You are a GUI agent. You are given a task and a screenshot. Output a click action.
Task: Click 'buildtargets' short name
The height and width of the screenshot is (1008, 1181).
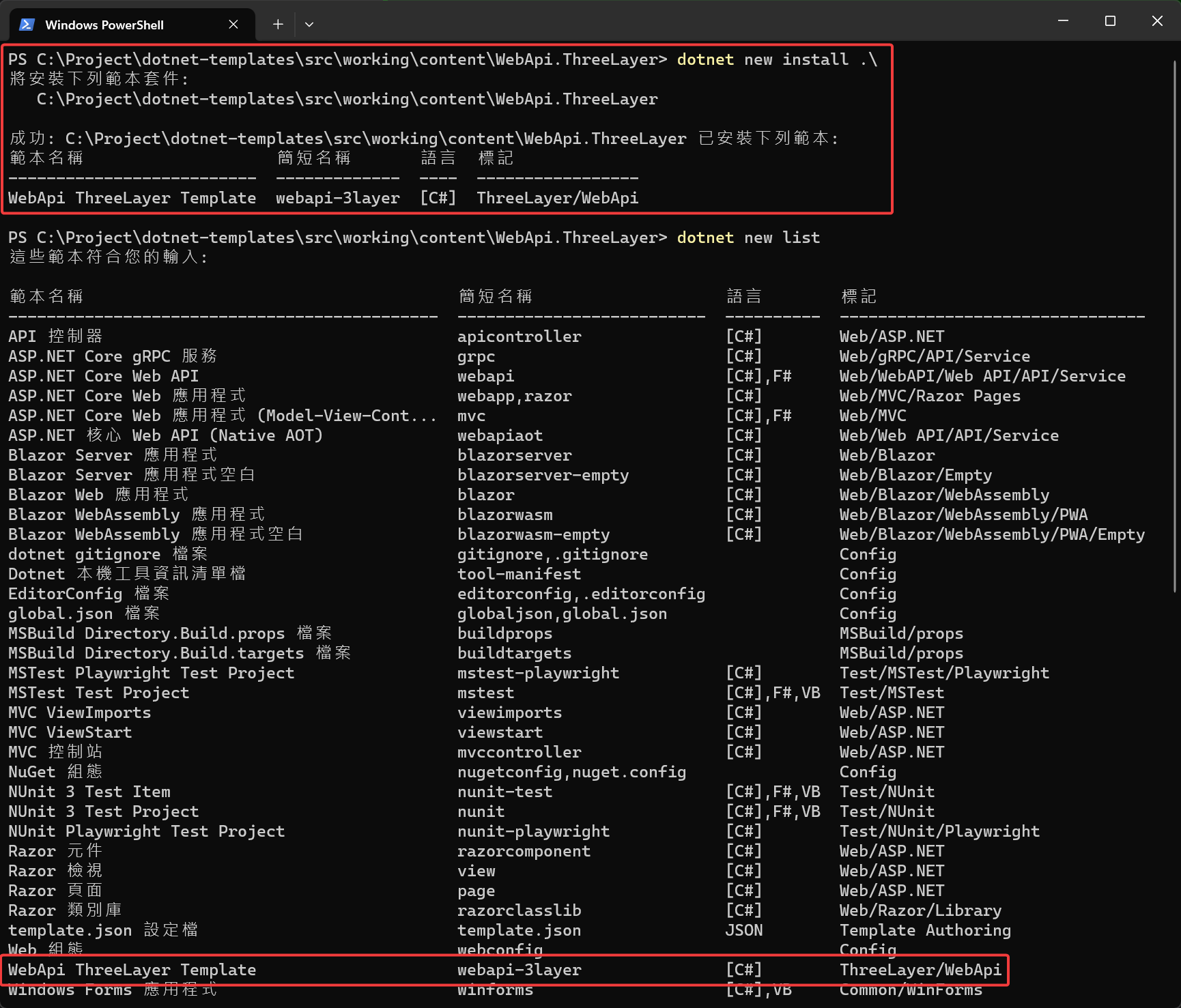[x=515, y=654]
